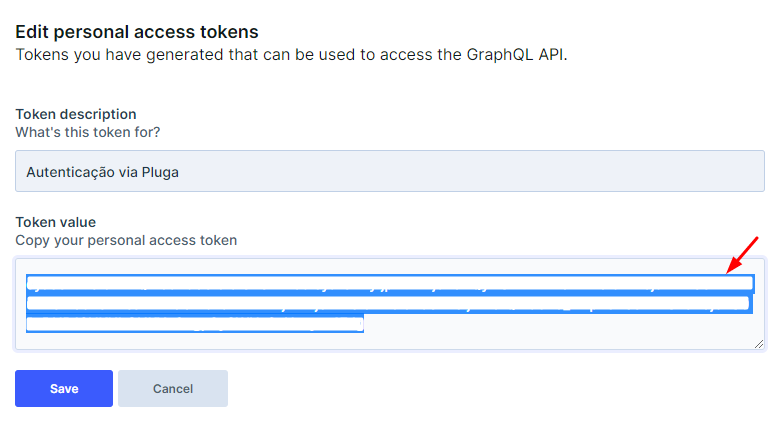This screenshot has height=424, width=776.
Task: Focus the Token description input field
Action: 390,171
